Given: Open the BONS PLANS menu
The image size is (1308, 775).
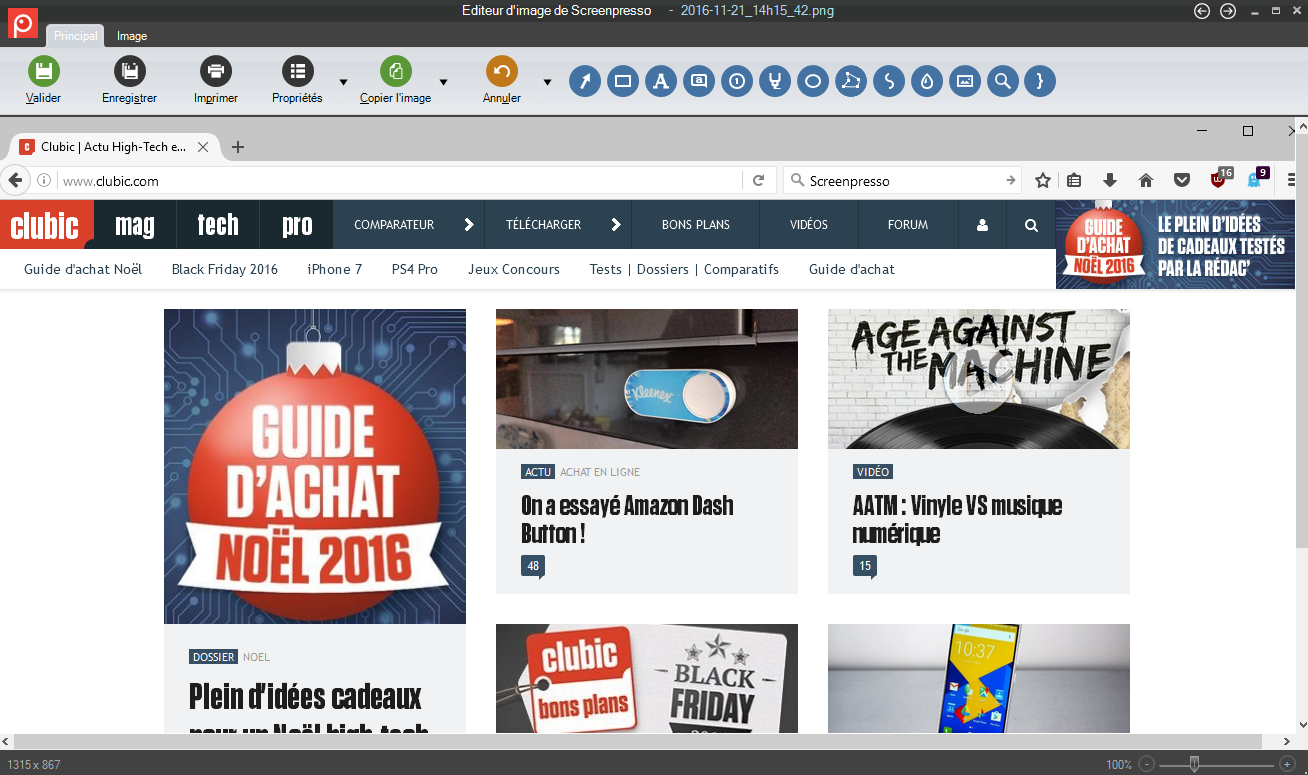Looking at the screenshot, I should point(696,225).
